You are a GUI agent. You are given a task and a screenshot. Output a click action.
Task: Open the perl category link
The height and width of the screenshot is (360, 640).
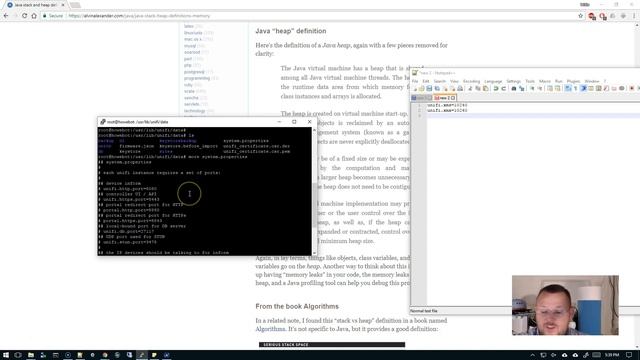click(x=188, y=59)
